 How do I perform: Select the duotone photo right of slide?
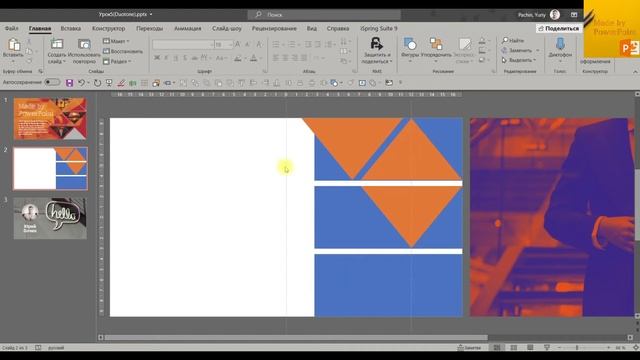point(551,217)
